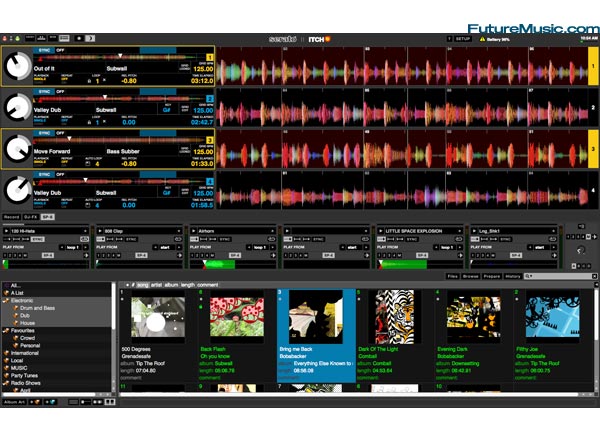
Task: Click auto loop icon on deck 3
Action: (88, 164)
